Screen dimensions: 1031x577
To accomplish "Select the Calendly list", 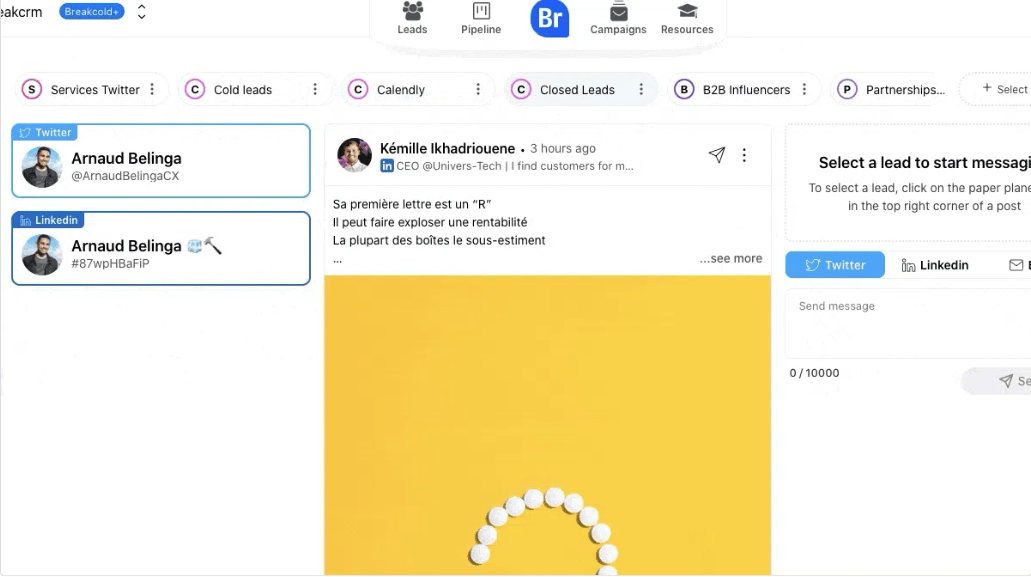I will click(x=400, y=90).
